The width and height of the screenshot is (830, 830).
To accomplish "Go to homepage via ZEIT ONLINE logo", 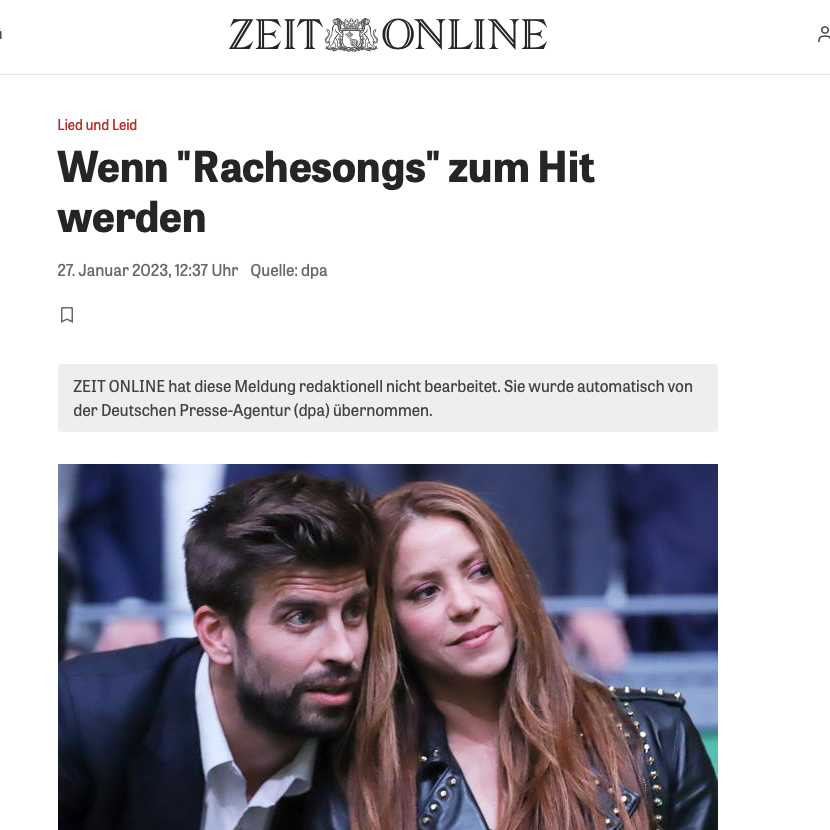I will (387, 34).
